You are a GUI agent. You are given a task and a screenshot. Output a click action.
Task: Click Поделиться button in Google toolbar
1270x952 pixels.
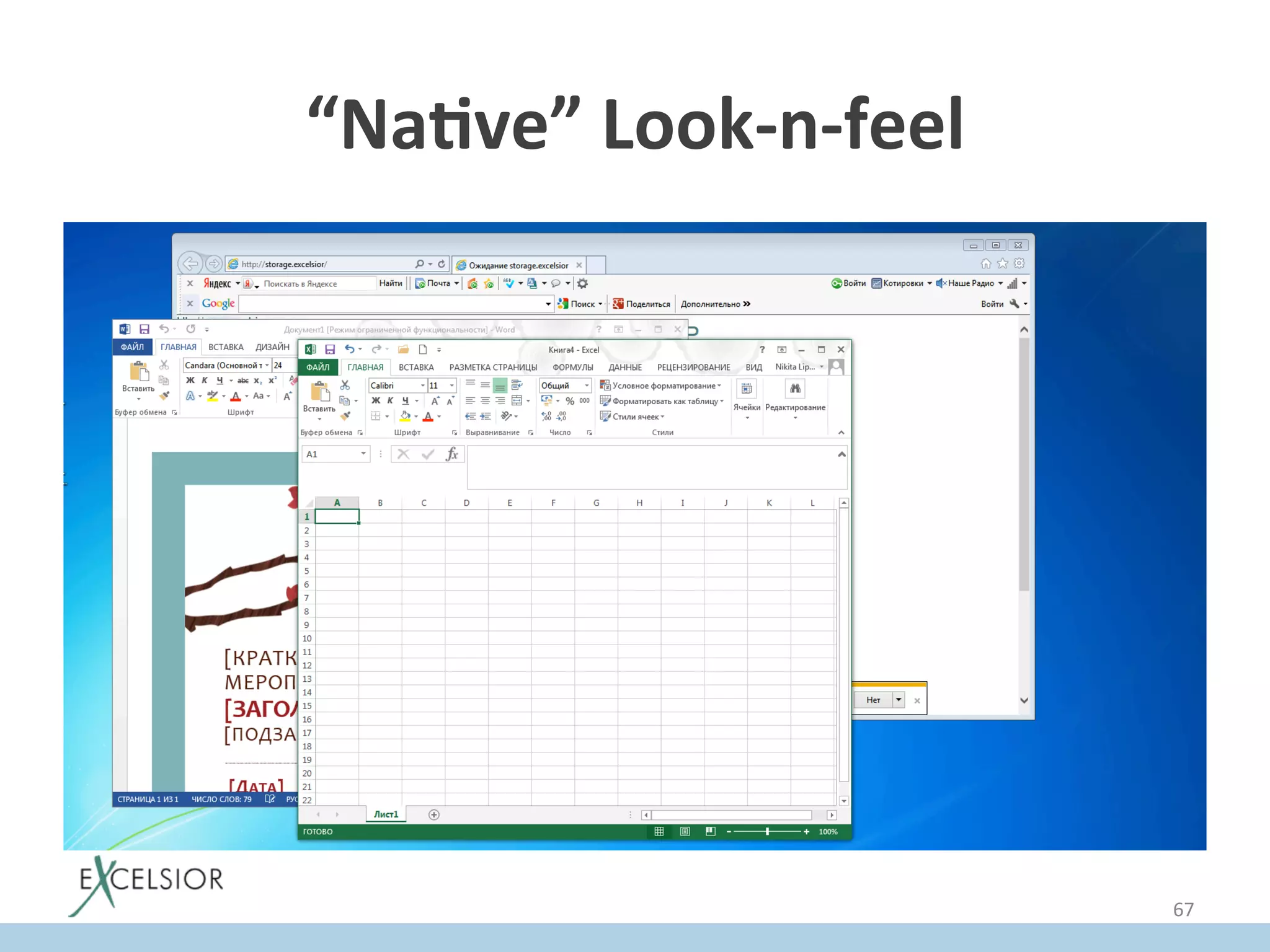[x=642, y=304]
